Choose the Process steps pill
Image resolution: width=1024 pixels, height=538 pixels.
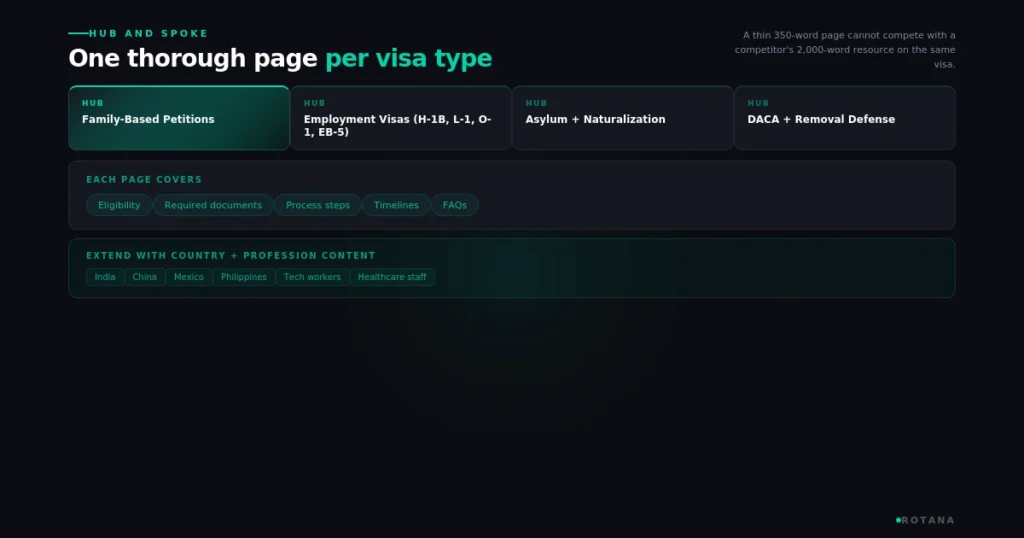click(317, 205)
